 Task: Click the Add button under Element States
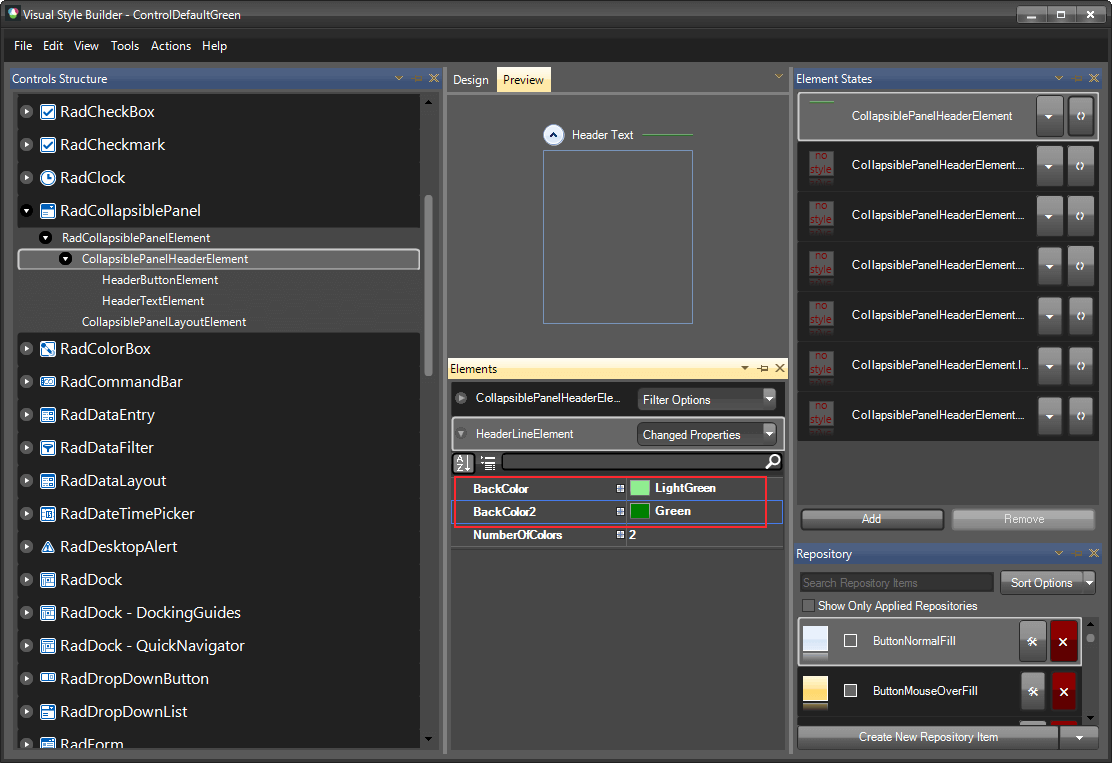pyautogui.click(x=870, y=519)
